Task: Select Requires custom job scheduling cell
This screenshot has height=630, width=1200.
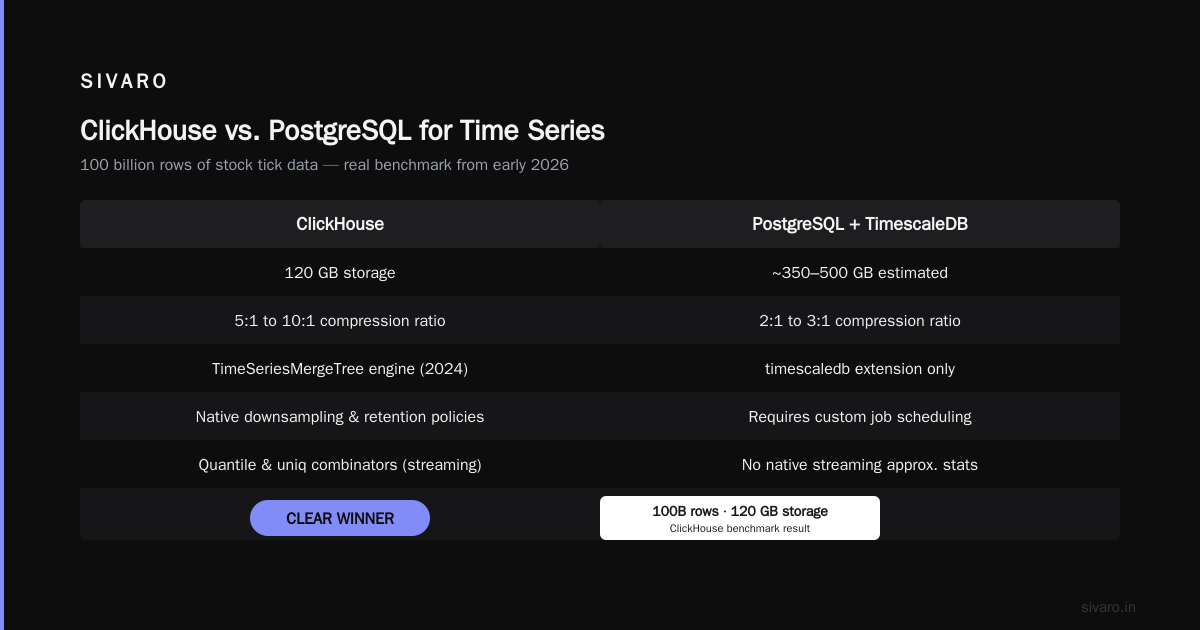Action: pyautogui.click(x=860, y=416)
